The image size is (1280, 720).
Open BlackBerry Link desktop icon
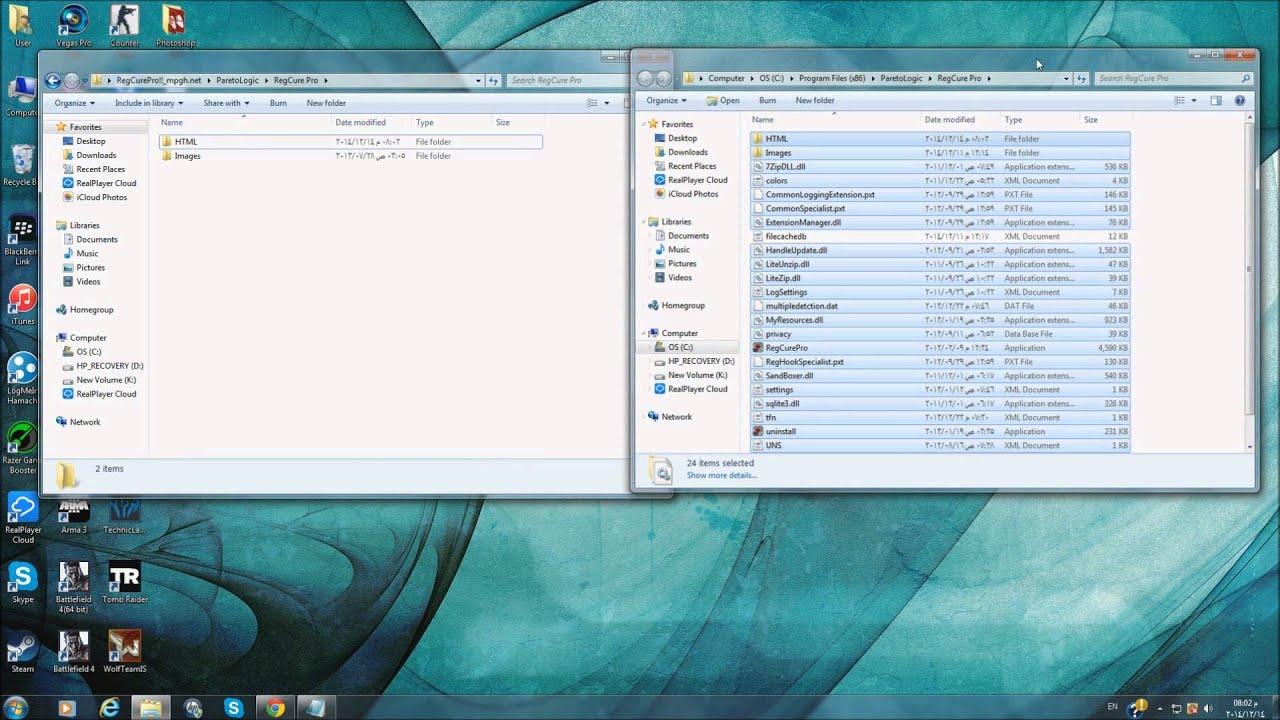22,240
